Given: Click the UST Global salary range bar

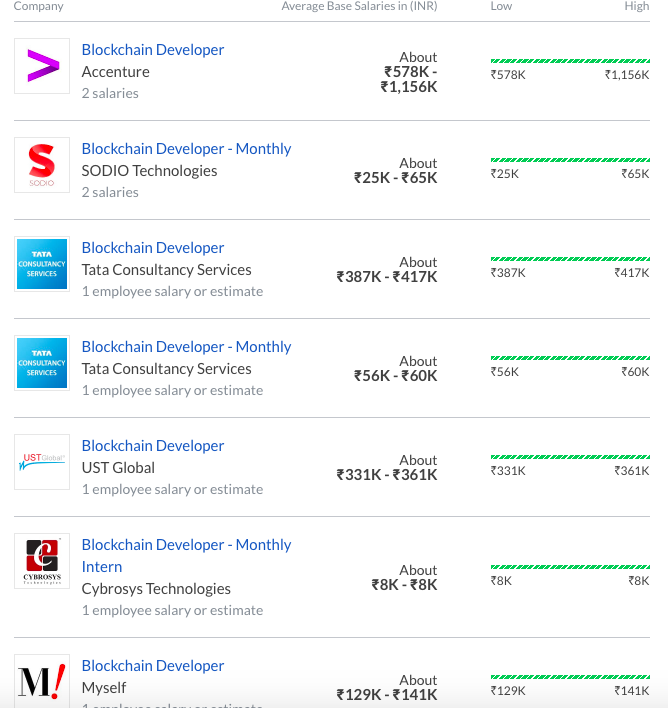Looking at the screenshot, I should (x=570, y=457).
